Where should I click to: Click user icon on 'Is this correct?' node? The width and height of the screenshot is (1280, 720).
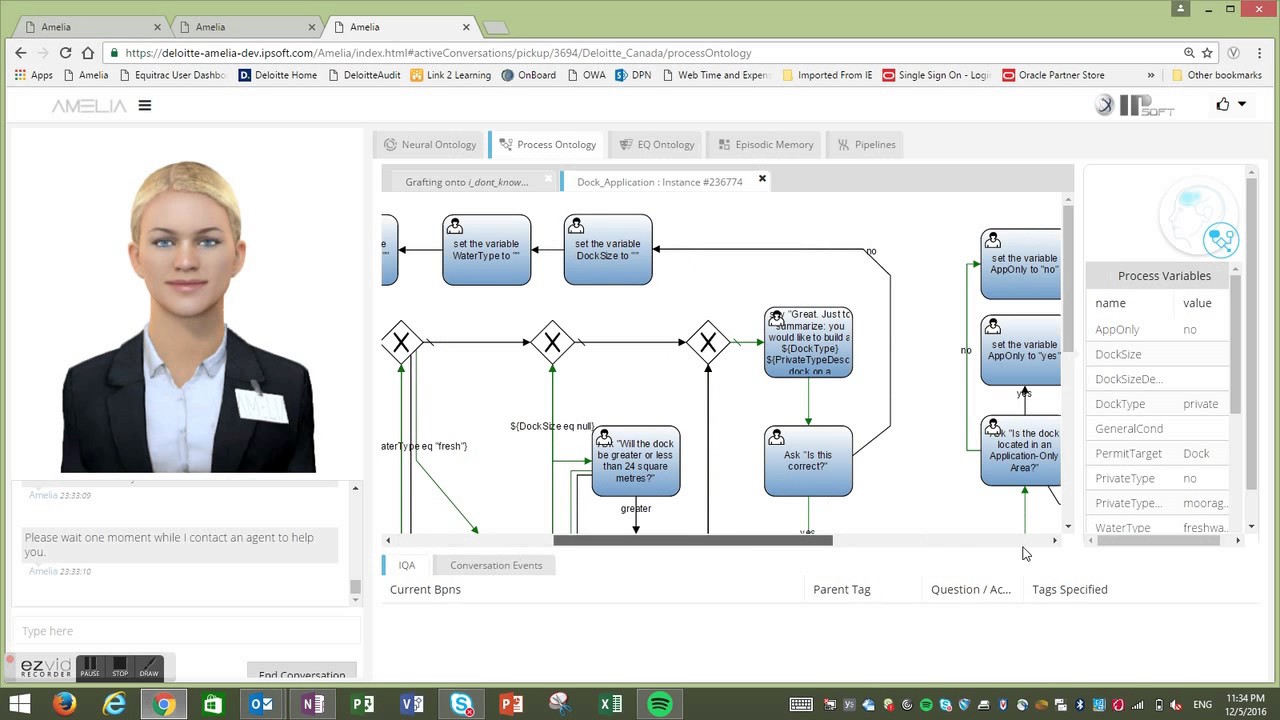[777, 438]
